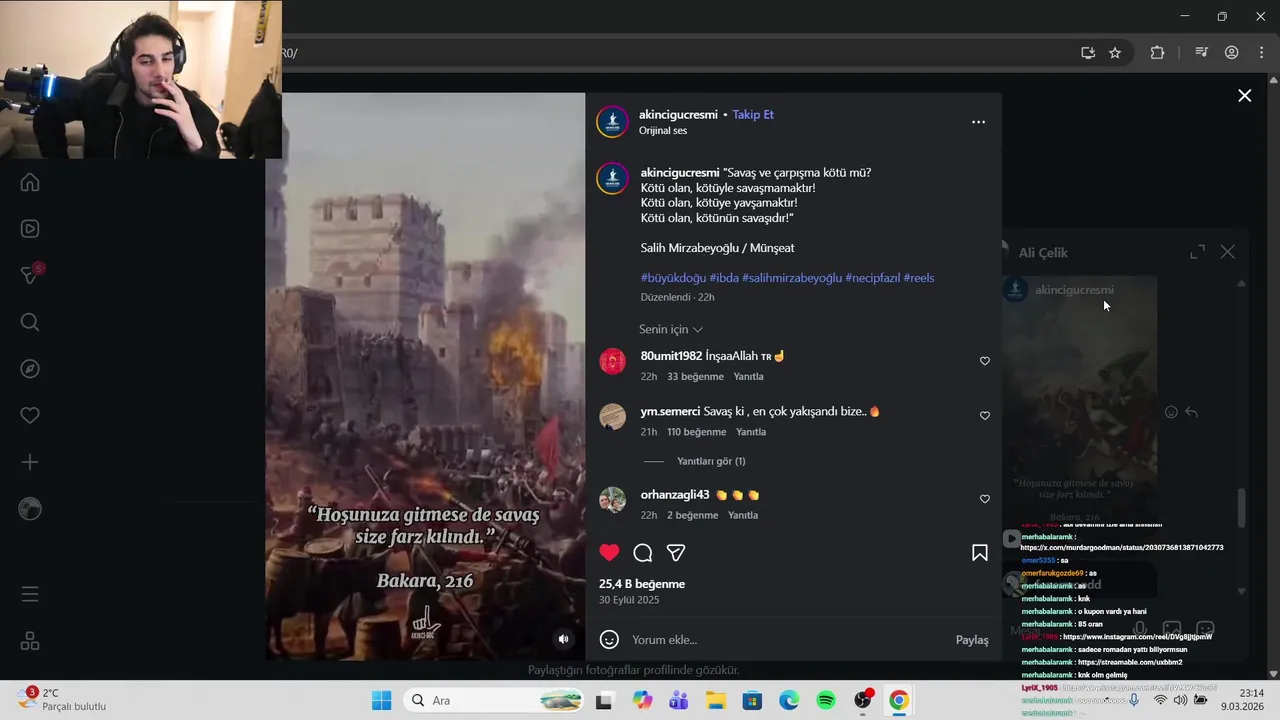The image size is (1280, 720).
Task: Open Explore compass icon in the sidebar
Action: click(30, 369)
